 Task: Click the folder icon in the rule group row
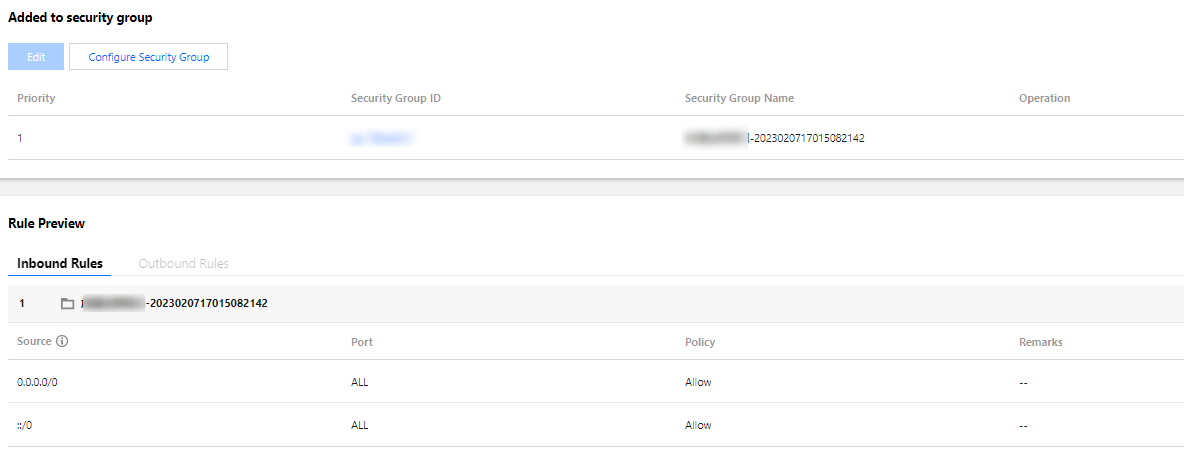coord(67,303)
